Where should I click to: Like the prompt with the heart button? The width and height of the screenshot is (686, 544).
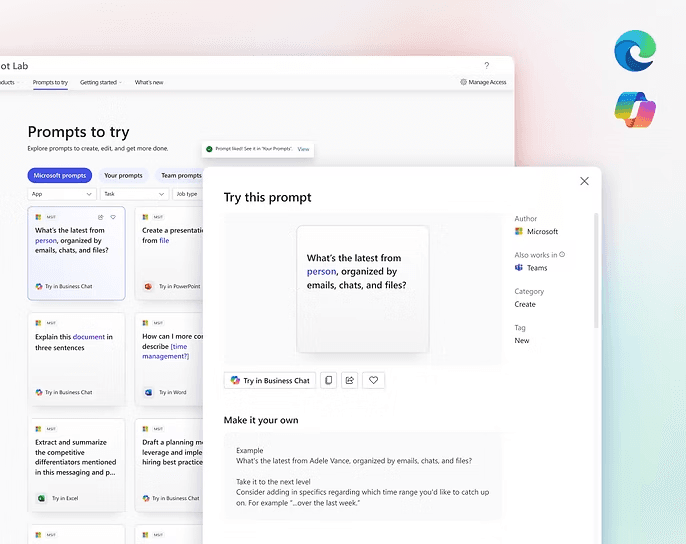coord(373,380)
